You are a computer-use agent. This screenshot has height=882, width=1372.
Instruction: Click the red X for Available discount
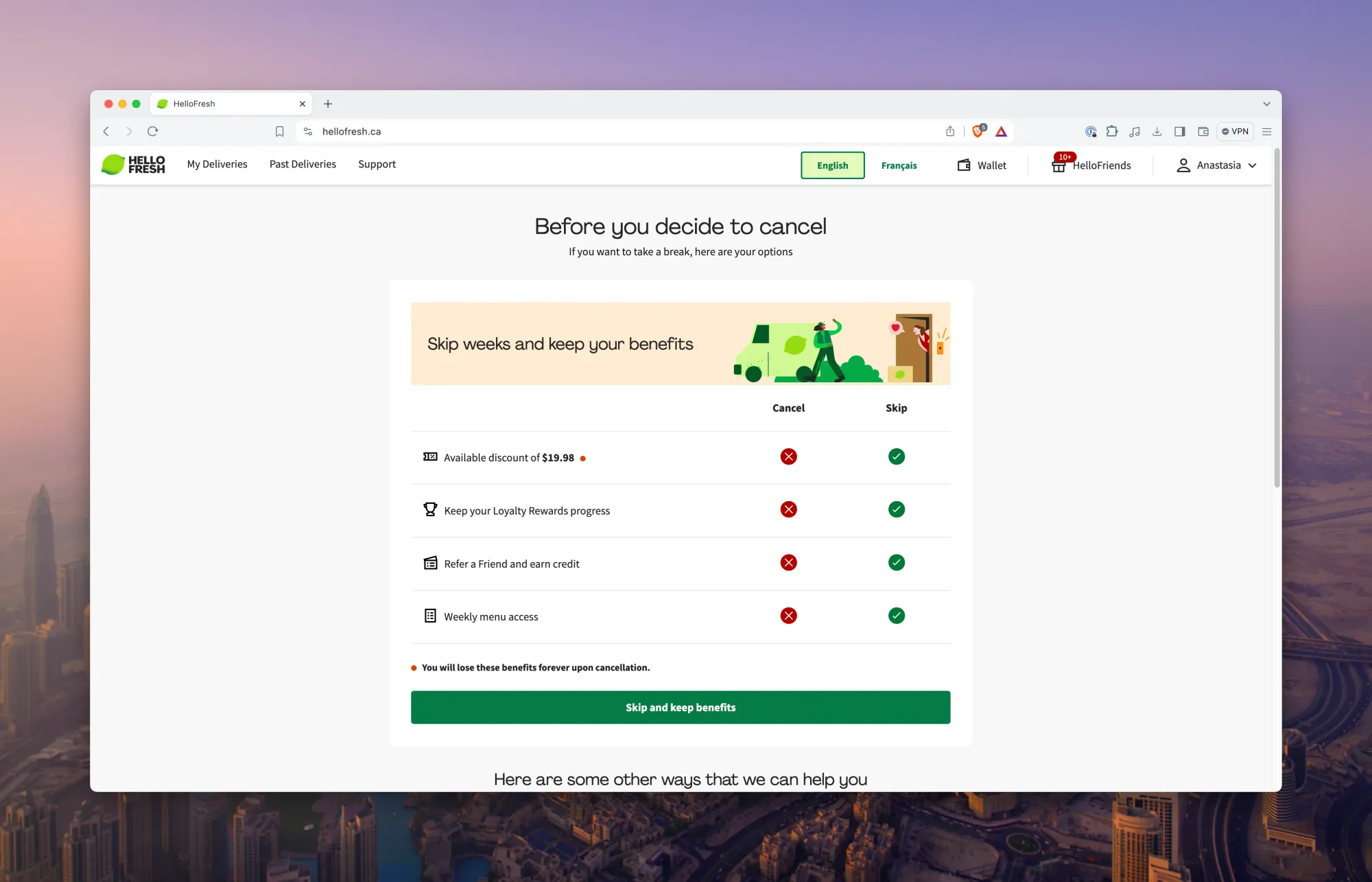[789, 456]
